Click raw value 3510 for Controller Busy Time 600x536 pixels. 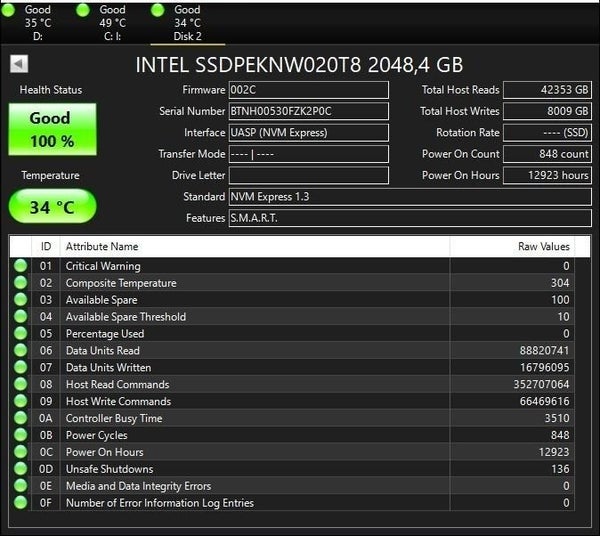tap(557, 418)
